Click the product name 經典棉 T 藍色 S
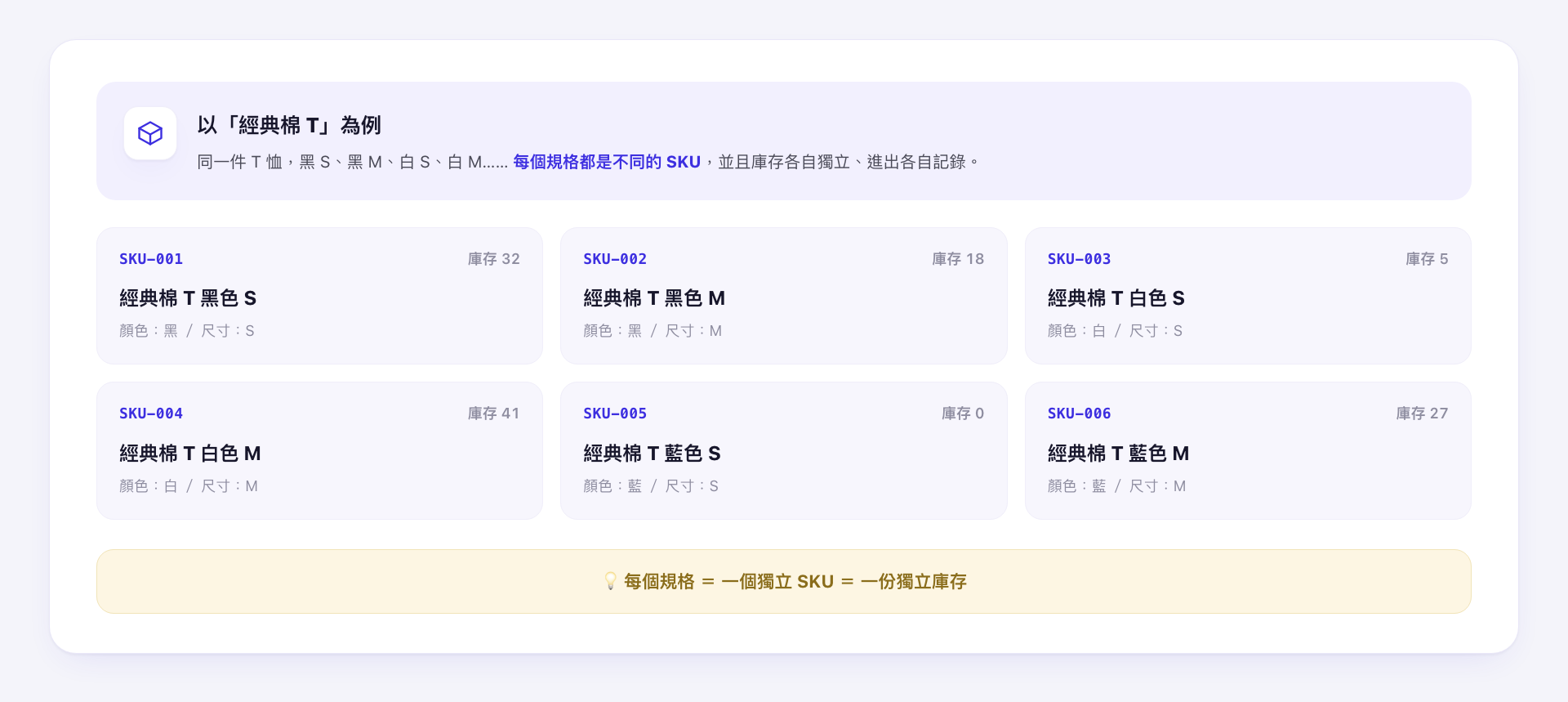This screenshot has height=702, width=1568. [x=652, y=454]
